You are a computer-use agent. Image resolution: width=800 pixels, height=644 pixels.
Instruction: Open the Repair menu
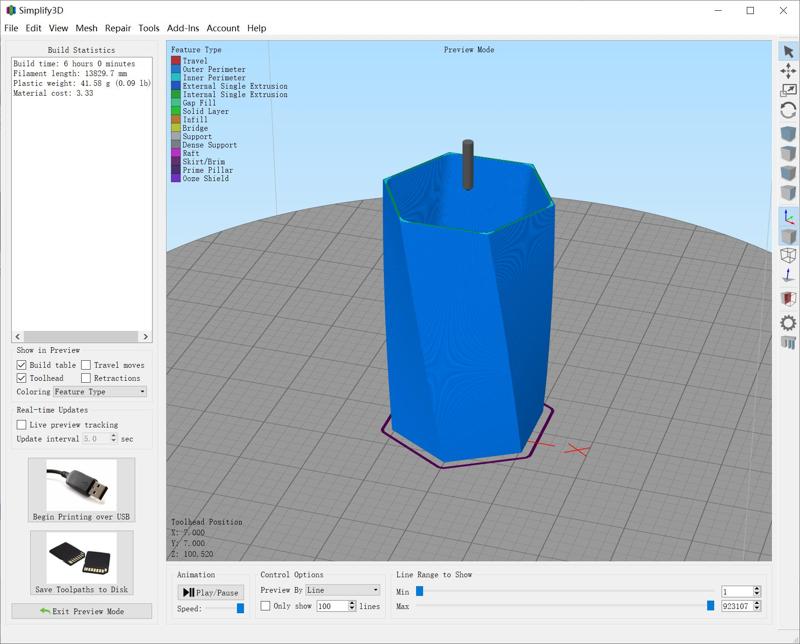[x=118, y=28]
